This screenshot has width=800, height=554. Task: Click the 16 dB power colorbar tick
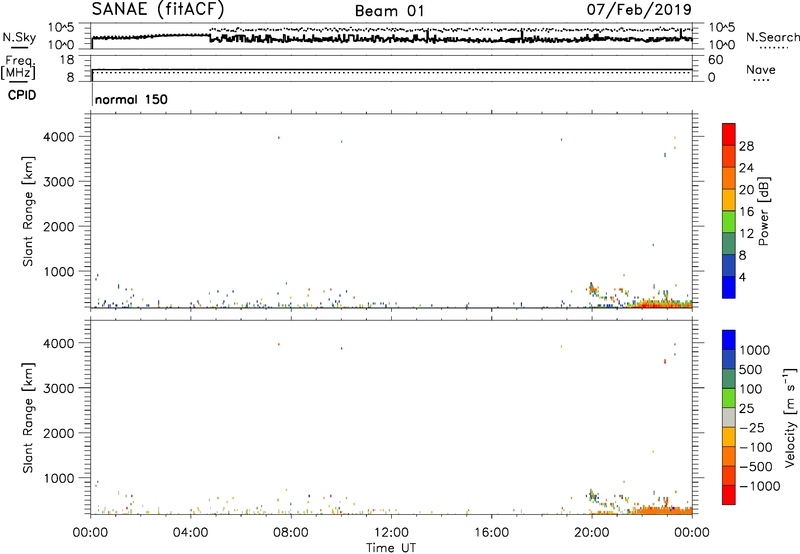pos(746,211)
